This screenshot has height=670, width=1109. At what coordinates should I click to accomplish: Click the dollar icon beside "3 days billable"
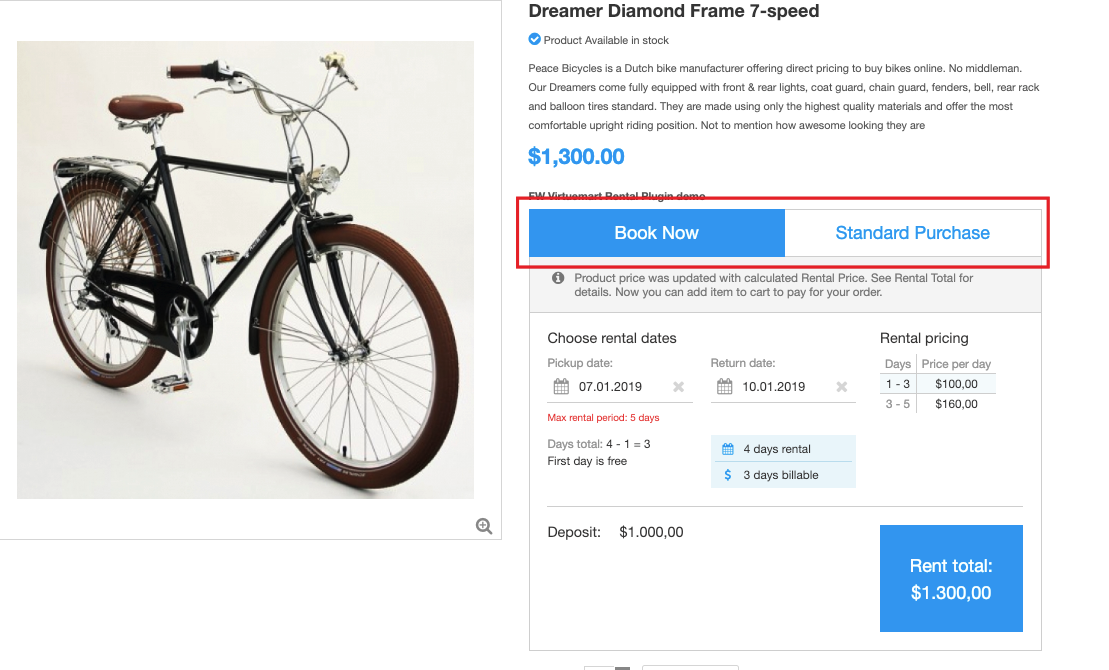pos(728,475)
